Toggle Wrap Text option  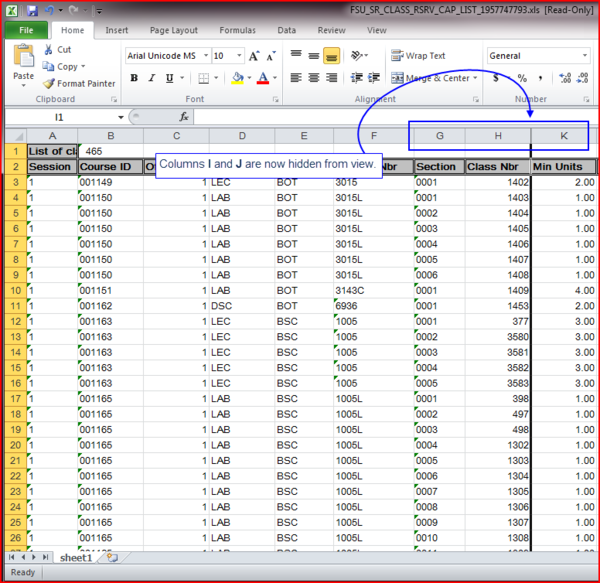point(418,56)
